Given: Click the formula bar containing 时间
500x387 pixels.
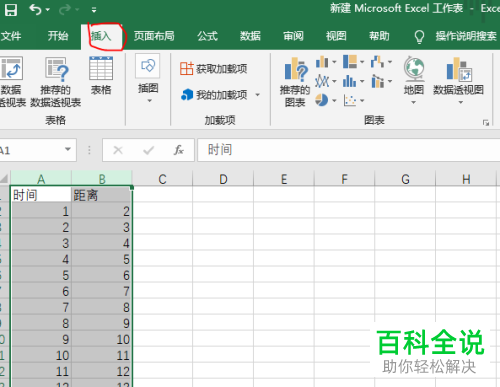Looking at the screenshot, I should [x=349, y=150].
